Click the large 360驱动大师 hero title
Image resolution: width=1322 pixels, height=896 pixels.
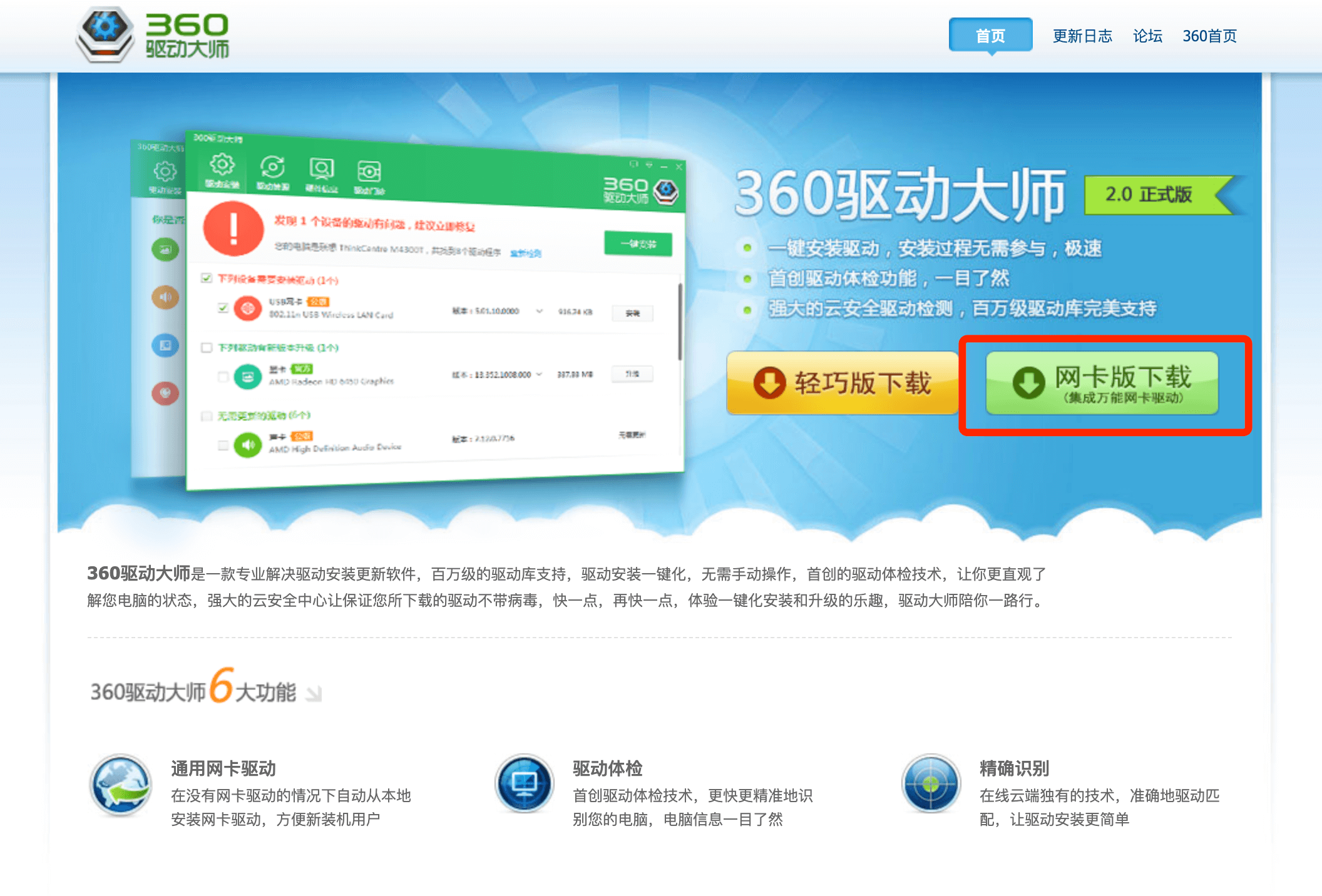[x=900, y=195]
